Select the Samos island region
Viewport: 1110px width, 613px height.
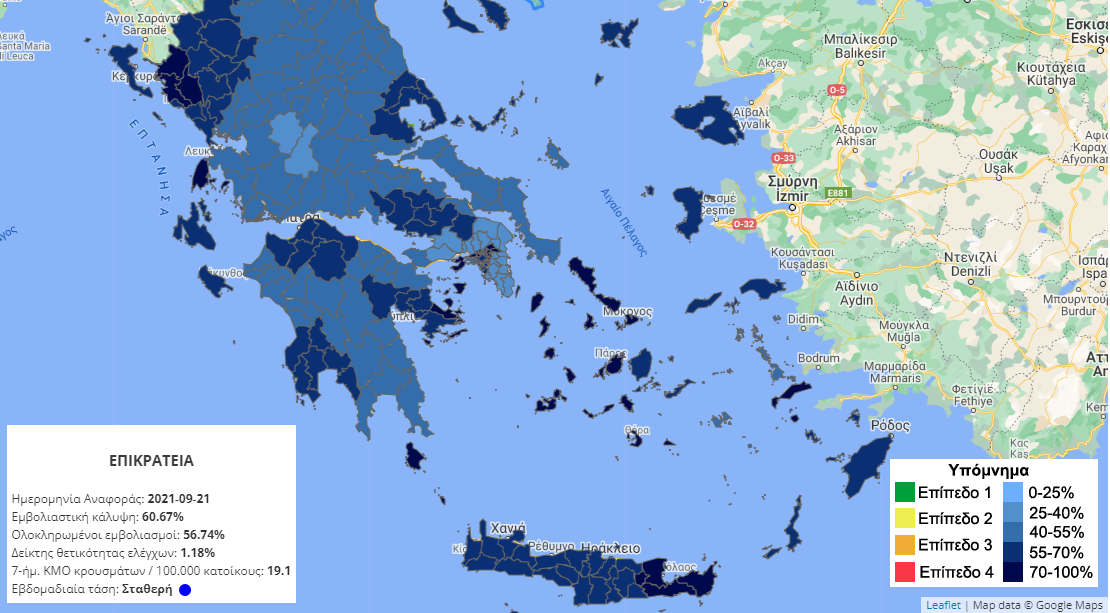[762, 287]
